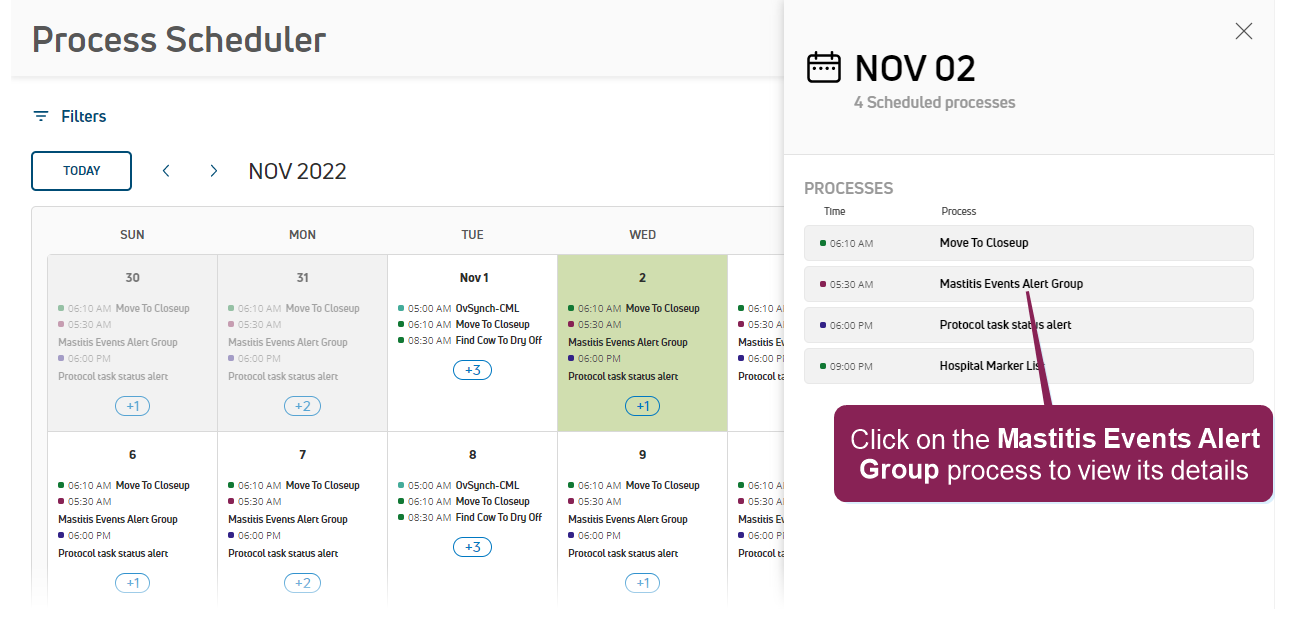The image size is (1289, 621).
Task: Expand +3 more on Tuesday 8
Action: coord(472,547)
